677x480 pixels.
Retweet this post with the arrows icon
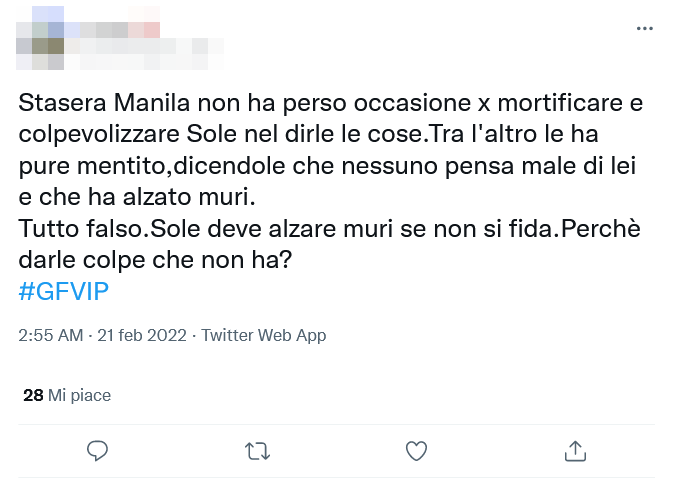point(257,451)
